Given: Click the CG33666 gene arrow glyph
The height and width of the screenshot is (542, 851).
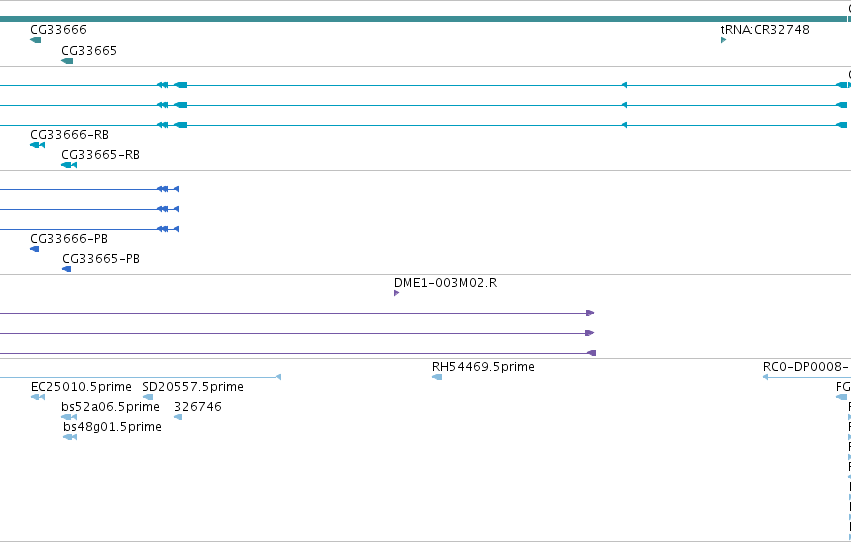Looking at the screenshot, I should pos(35,40).
